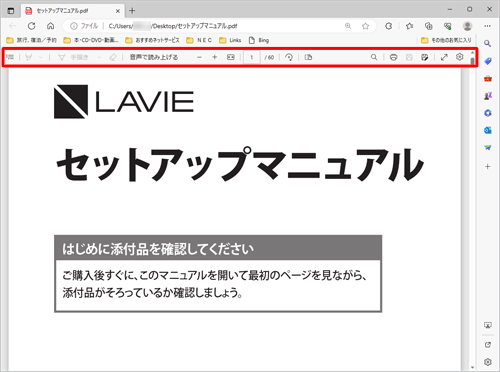This screenshot has height=372, width=500.
Task: Save the PDF document
Action: click(x=409, y=57)
